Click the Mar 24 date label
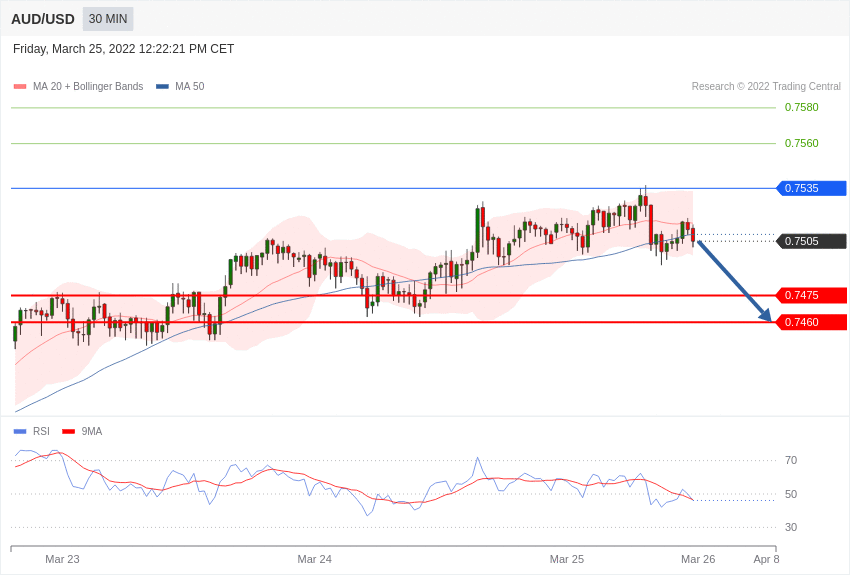 314,559
